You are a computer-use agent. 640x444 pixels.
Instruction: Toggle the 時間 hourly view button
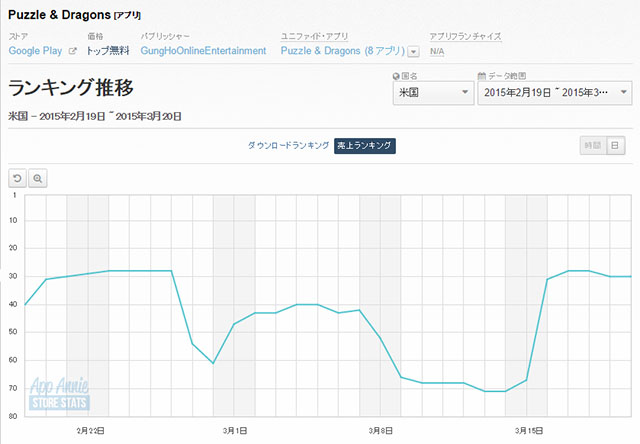pyautogui.click(x=593, y=146)
